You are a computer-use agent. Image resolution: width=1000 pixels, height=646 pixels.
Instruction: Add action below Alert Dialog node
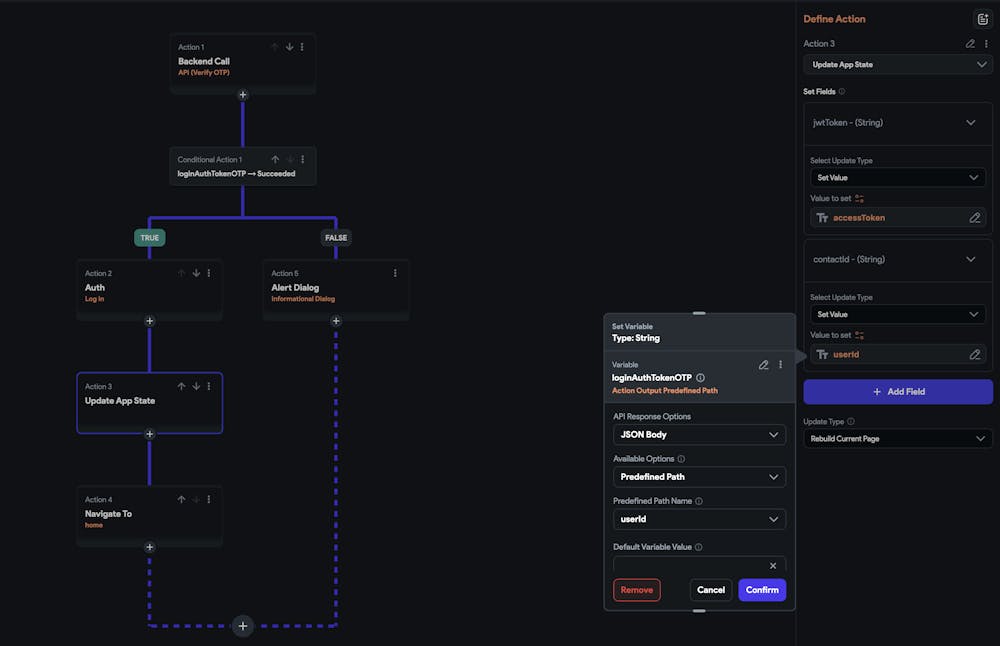pos(336,321)
